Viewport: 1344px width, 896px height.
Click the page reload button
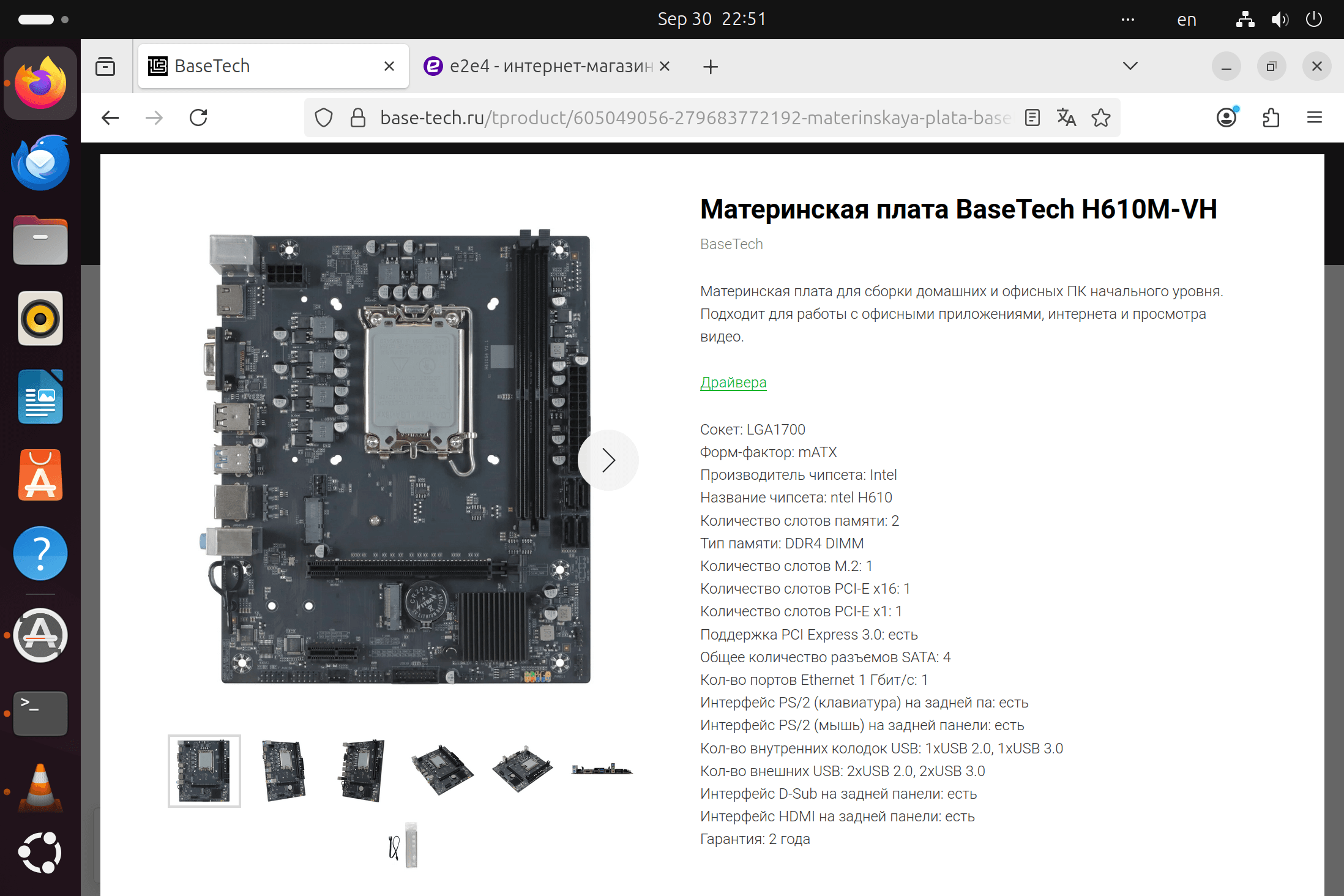(198, 118)
